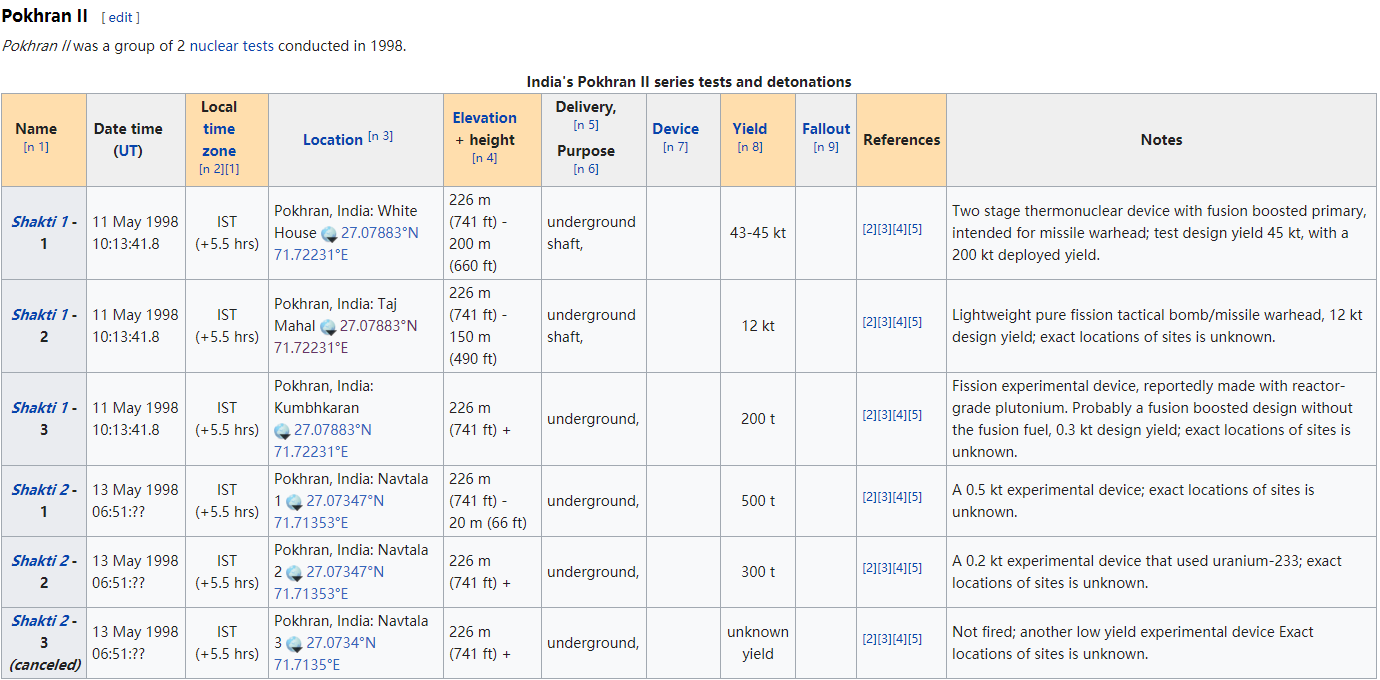Open the edit link beside Pokhran II
This screenshot has width=1380, height=680.
point(120,18)
